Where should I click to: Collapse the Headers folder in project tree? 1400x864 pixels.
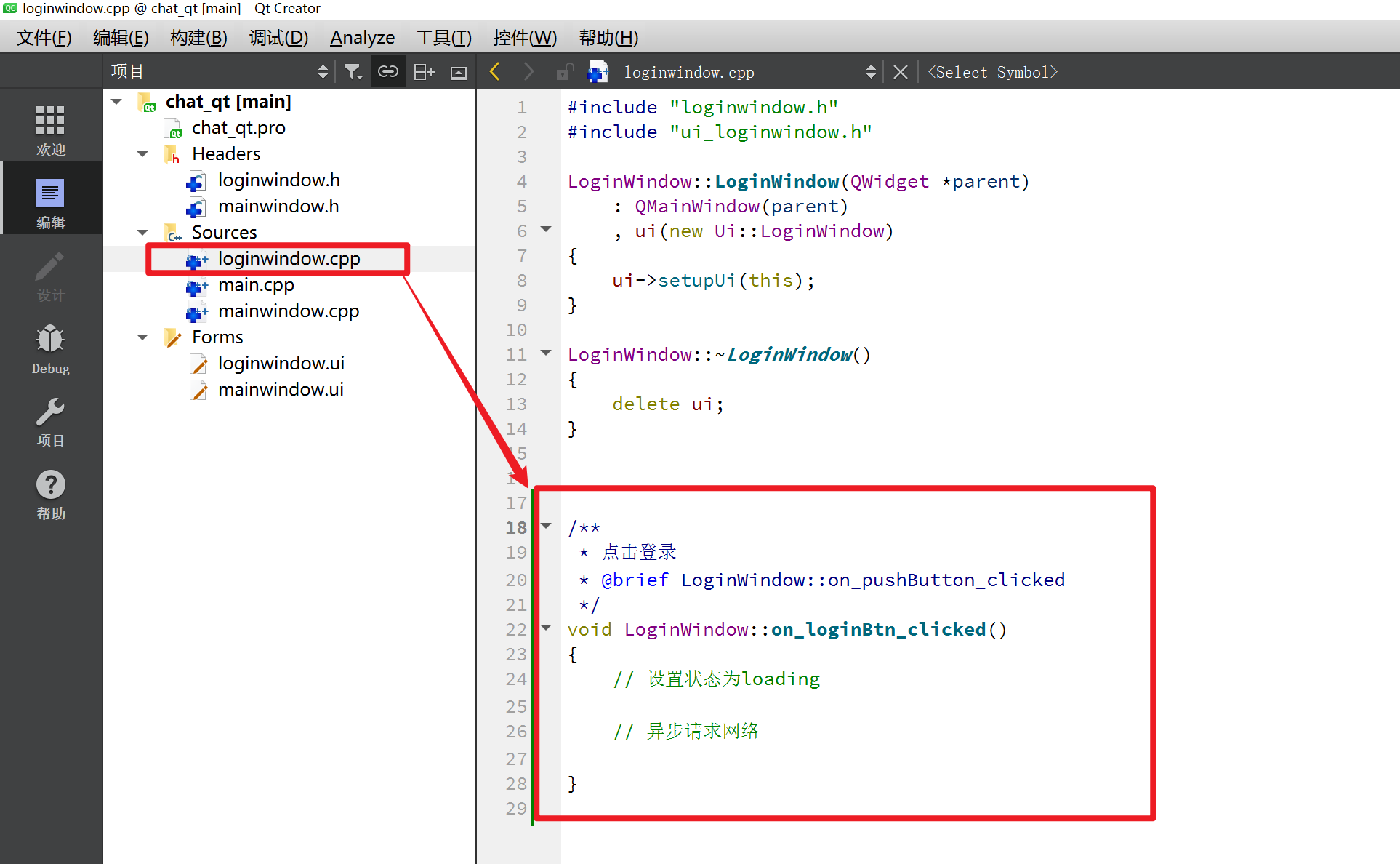click(142, 154)
